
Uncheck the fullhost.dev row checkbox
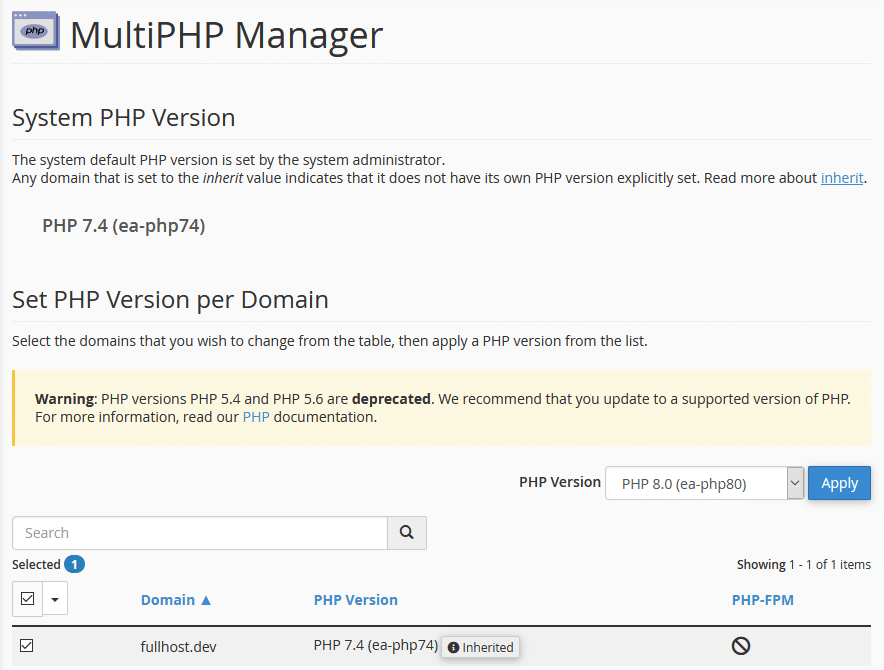coord(27,646)
